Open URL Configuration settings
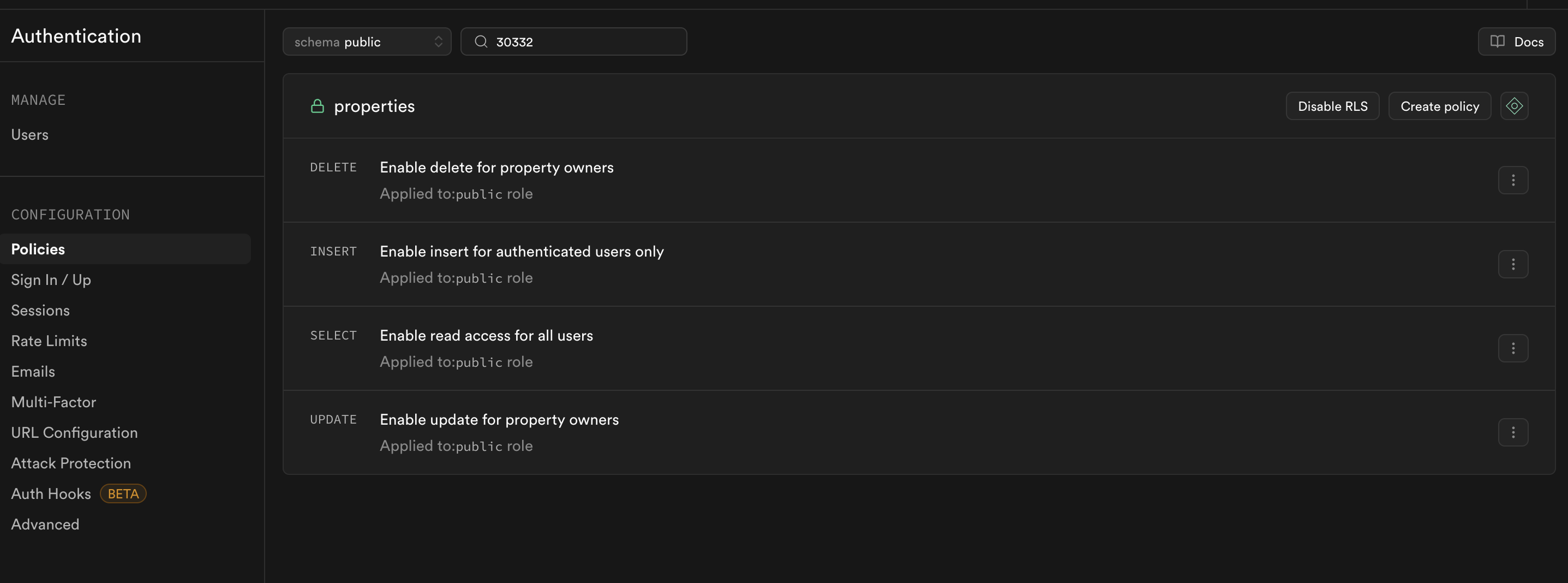 tap(74, 432)
